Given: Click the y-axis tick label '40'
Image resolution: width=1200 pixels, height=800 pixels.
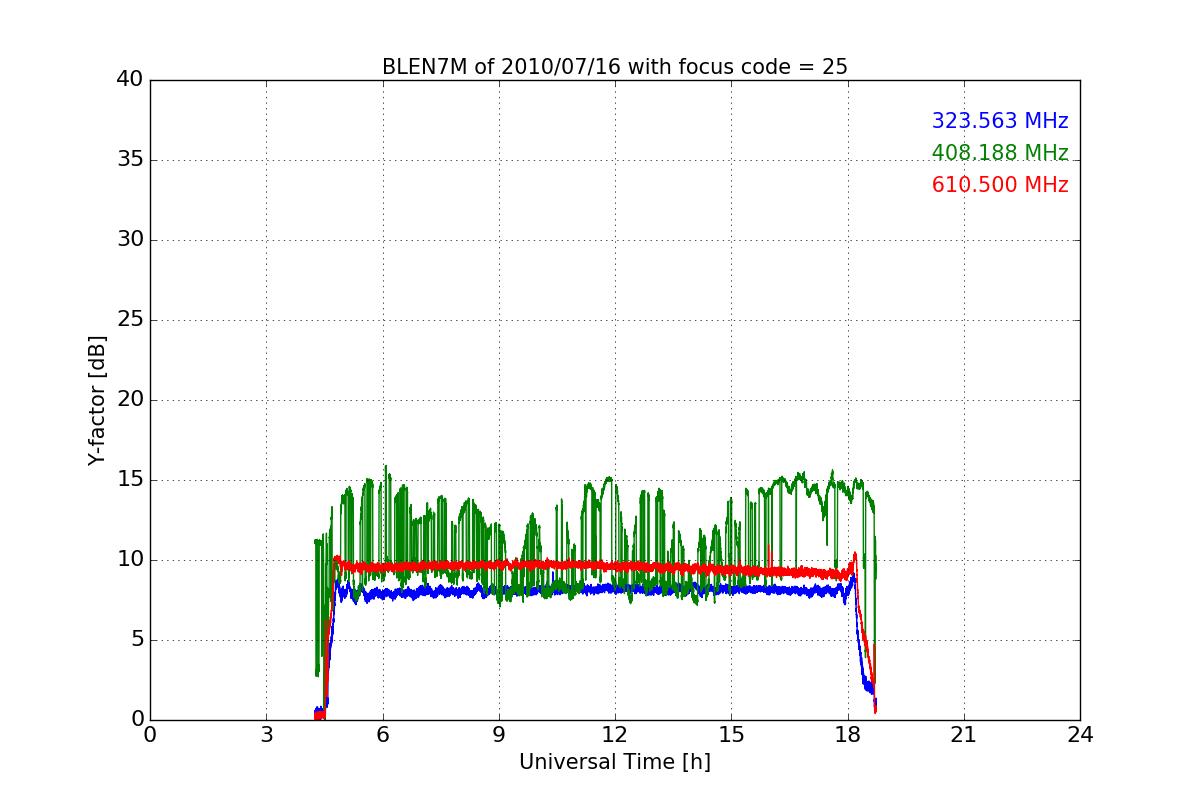Looking at the screenshot, I should 130,80.
